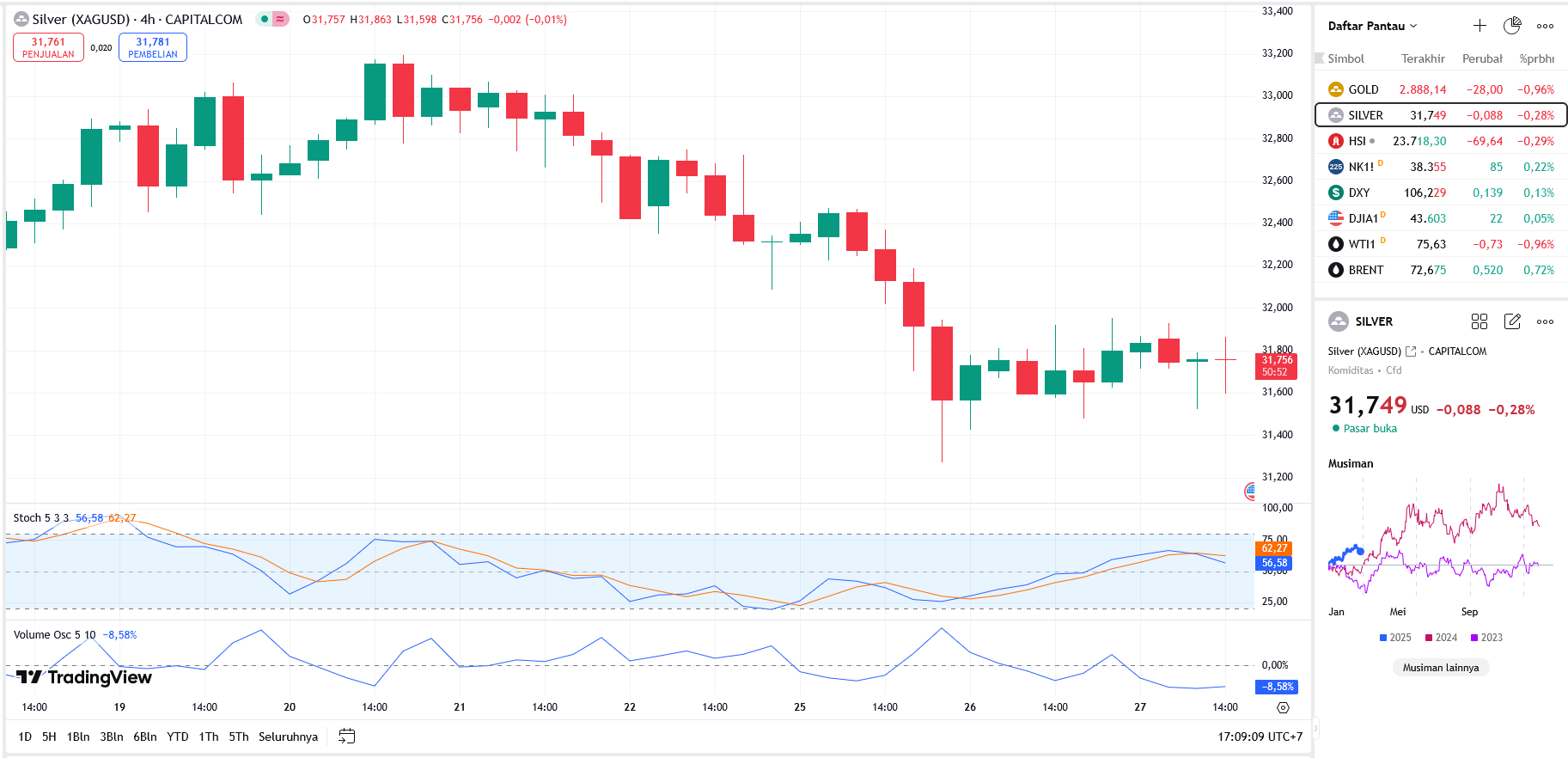Toggle the 2025 seasonal color legend

pos(1394,638)
